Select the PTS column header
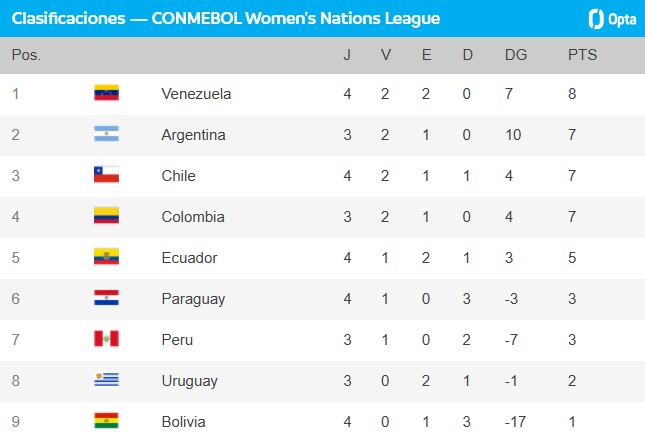The image size is (645, 438). [x=581, y=54]
